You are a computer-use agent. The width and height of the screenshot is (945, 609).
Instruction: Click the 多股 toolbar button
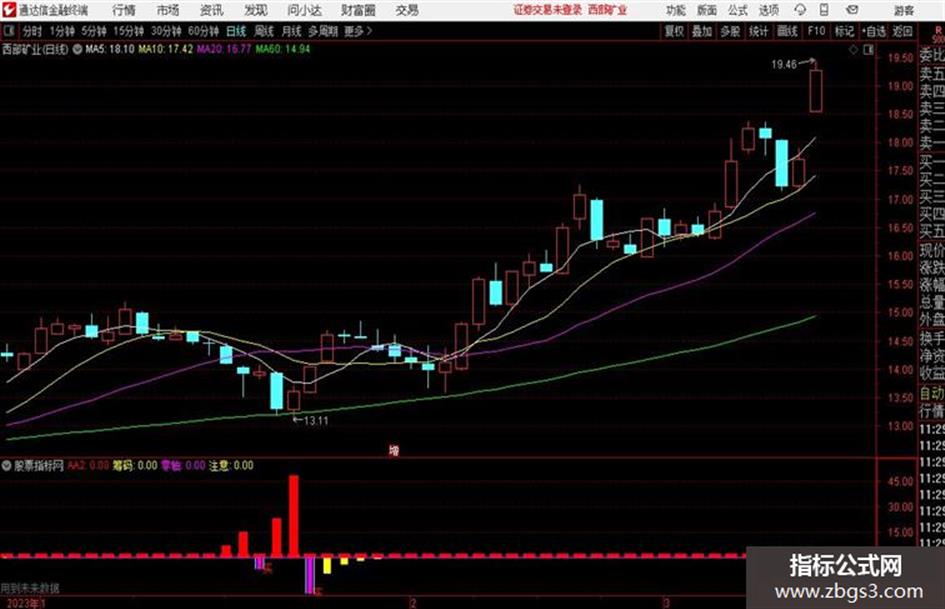pyautogui.click(x=730, y=31)
